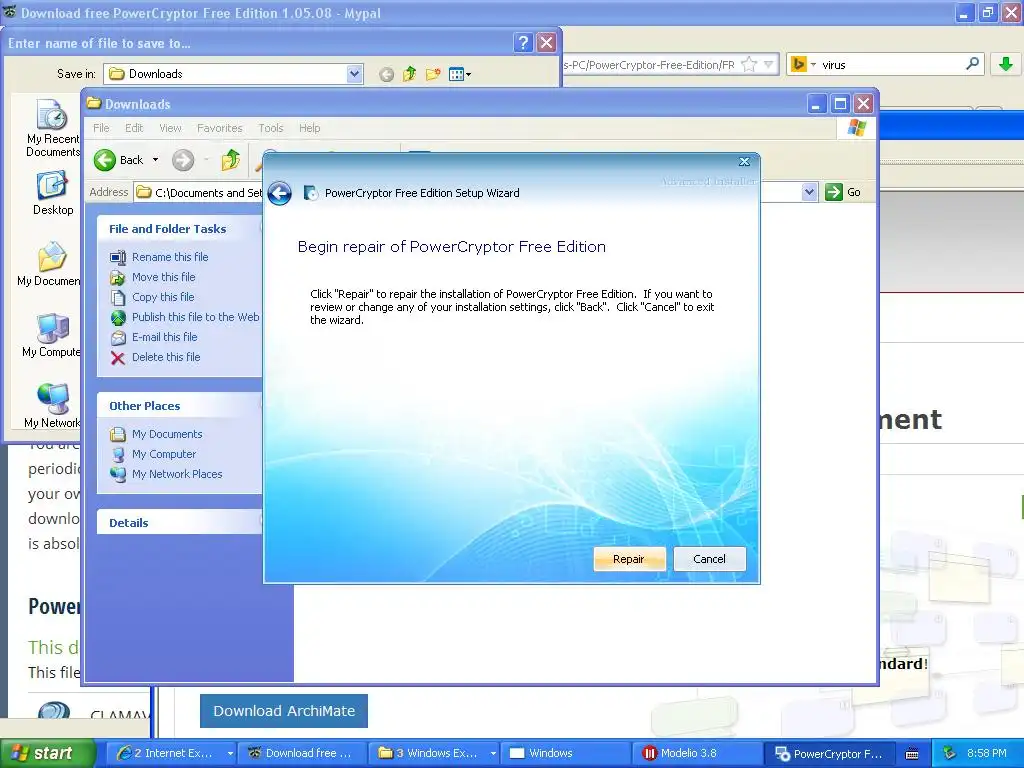Screen dimensions: 1024x768
Task: Click Copy this file task
Action: 163,297
